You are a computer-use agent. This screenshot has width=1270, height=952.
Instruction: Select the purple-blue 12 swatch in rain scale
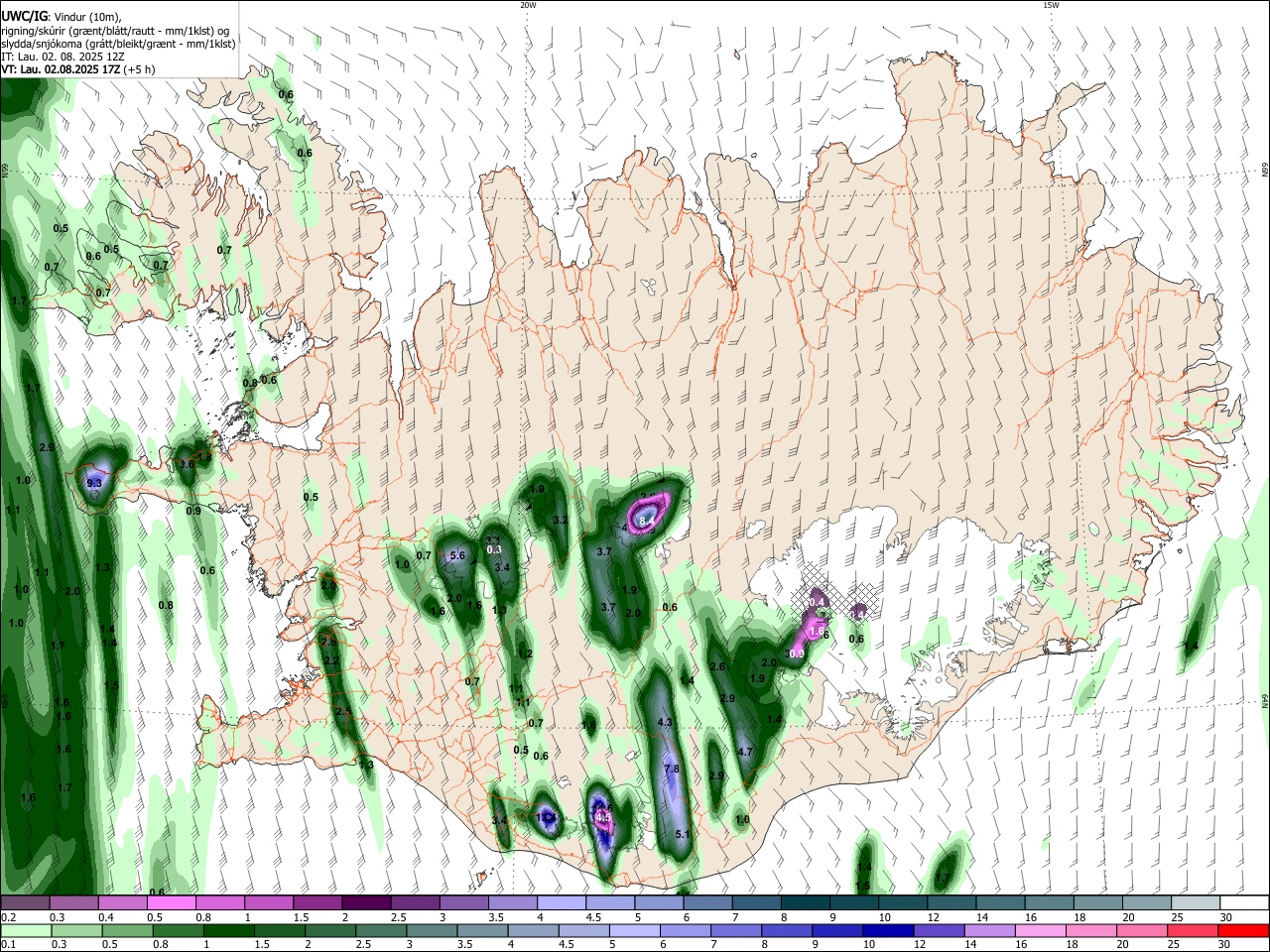pyautogui.click(x=937, y=931)
